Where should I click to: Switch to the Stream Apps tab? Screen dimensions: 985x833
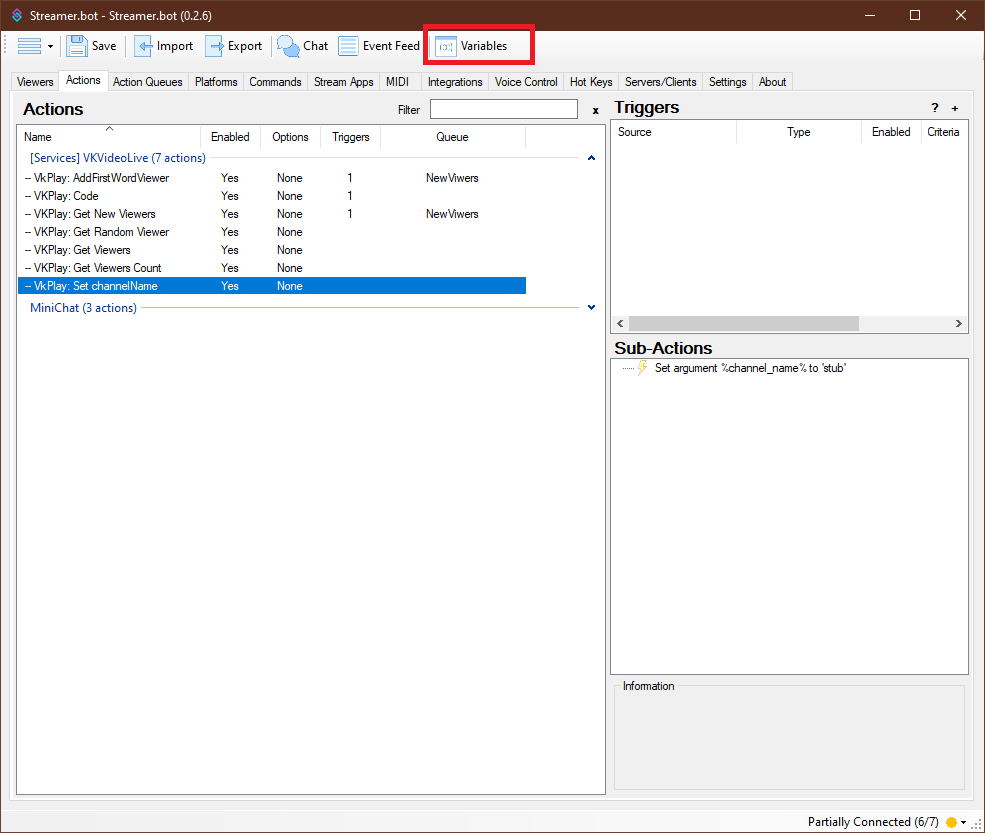[344, 82]
